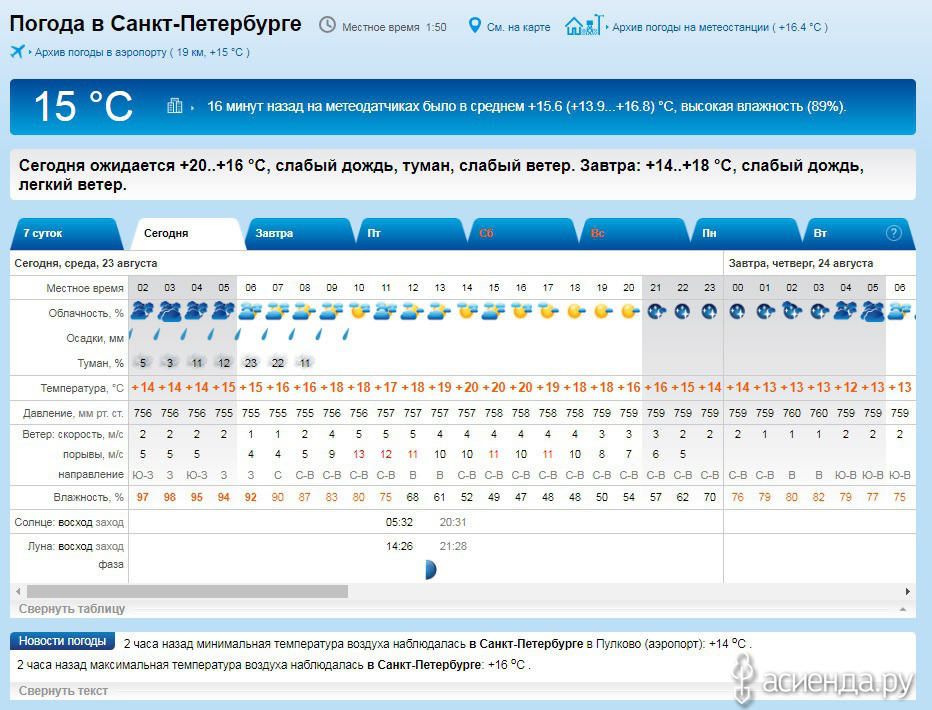This screenshot has height=710, width=932.
Task: Click the cloudiness icon for hour 06 today
Action: (250, 311)
